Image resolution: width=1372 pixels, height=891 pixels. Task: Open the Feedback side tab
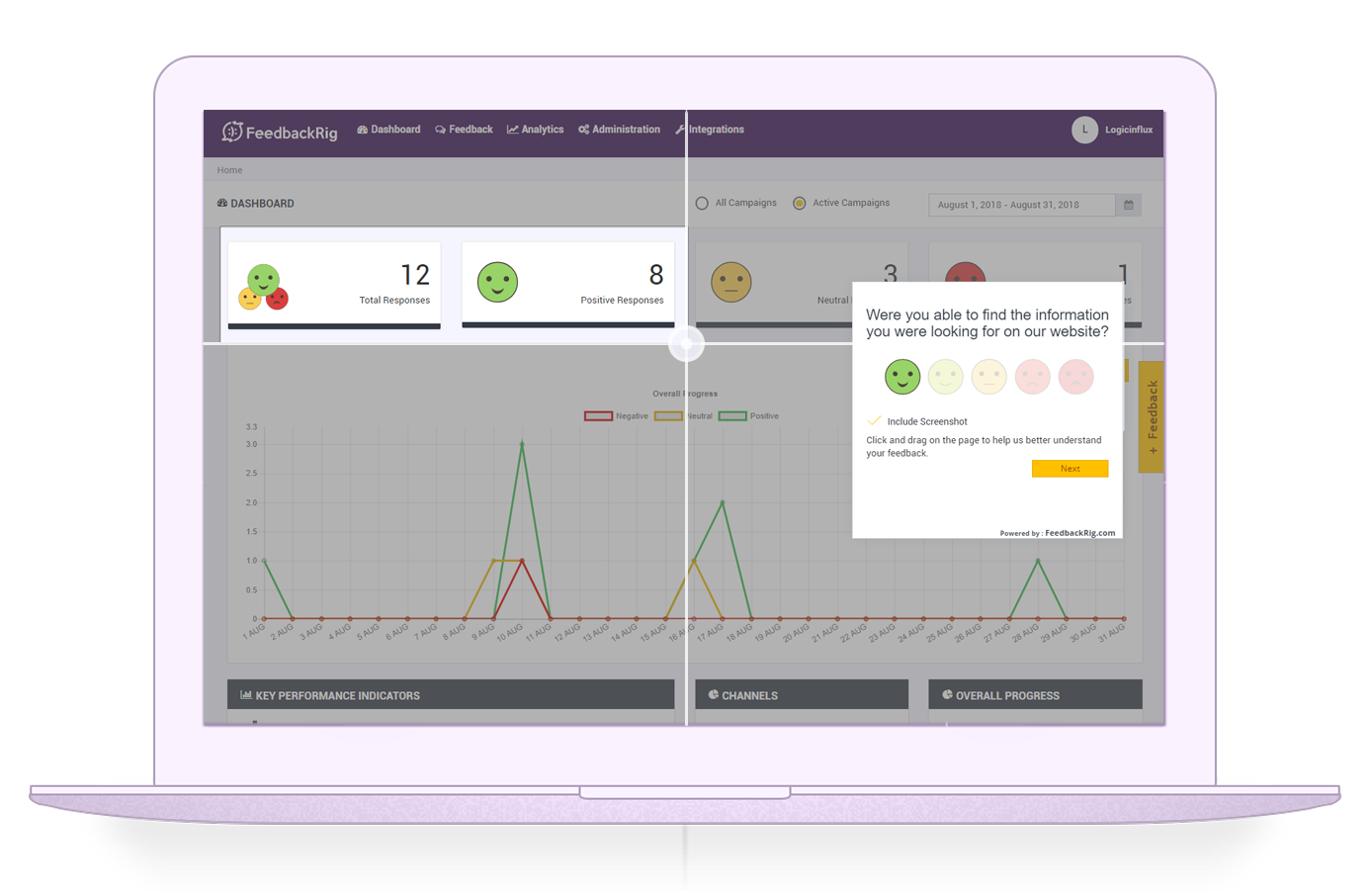[x=1151, y=415]
